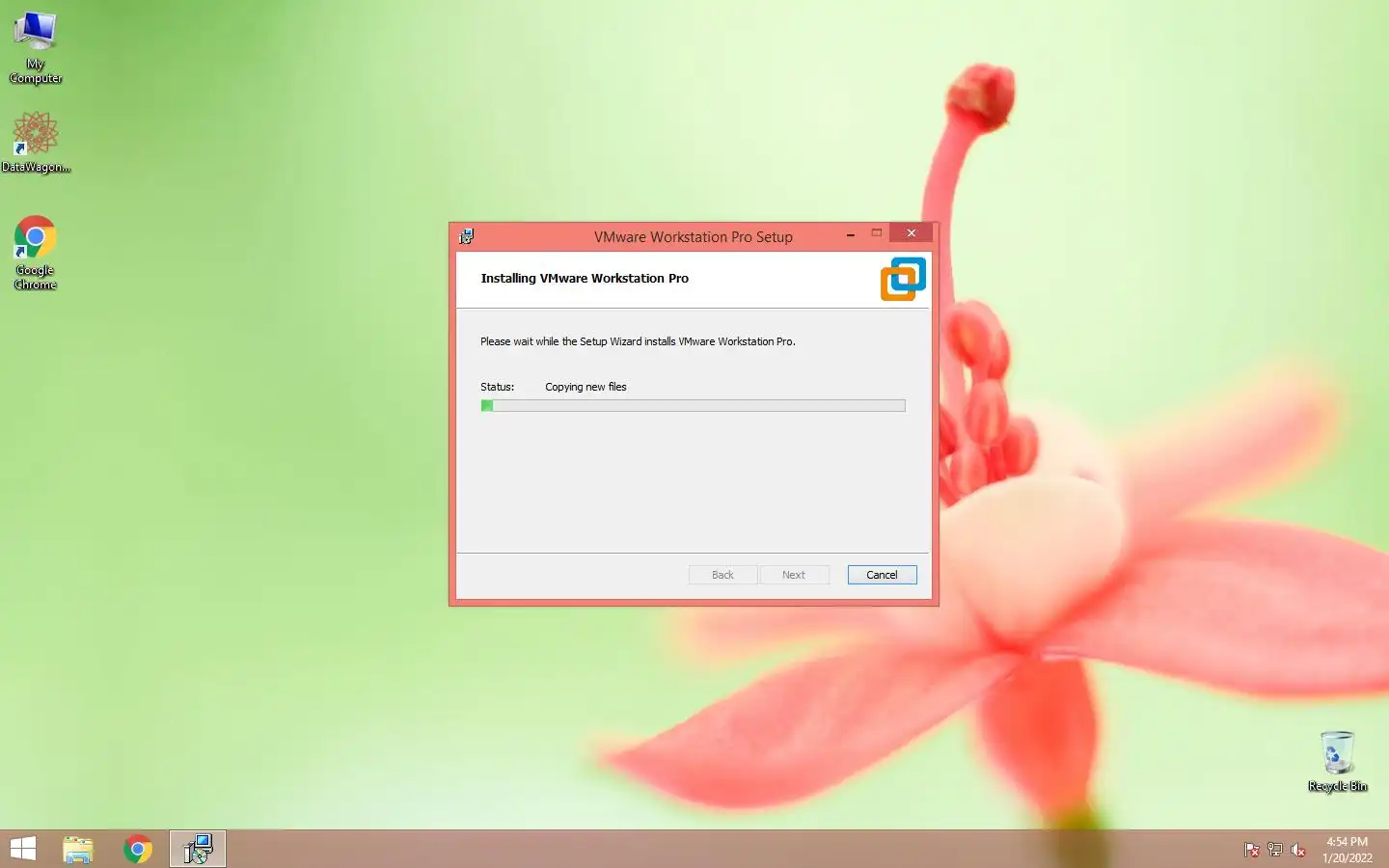
Task: Open the My Computer desktop icon
Action: [36, 48]
